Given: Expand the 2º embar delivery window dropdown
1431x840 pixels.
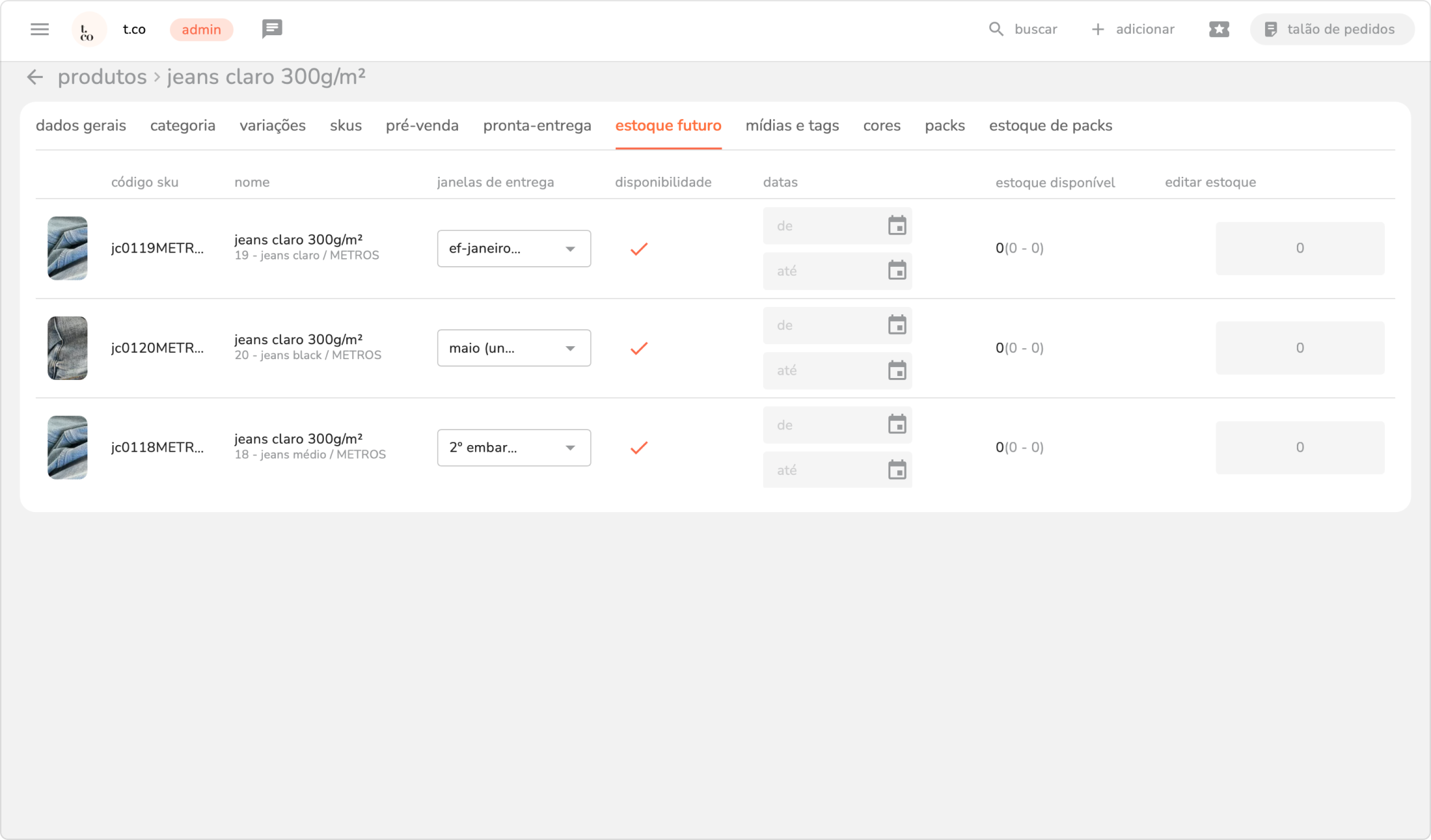Looking at the screenshot, I should [x=514, y=448].
